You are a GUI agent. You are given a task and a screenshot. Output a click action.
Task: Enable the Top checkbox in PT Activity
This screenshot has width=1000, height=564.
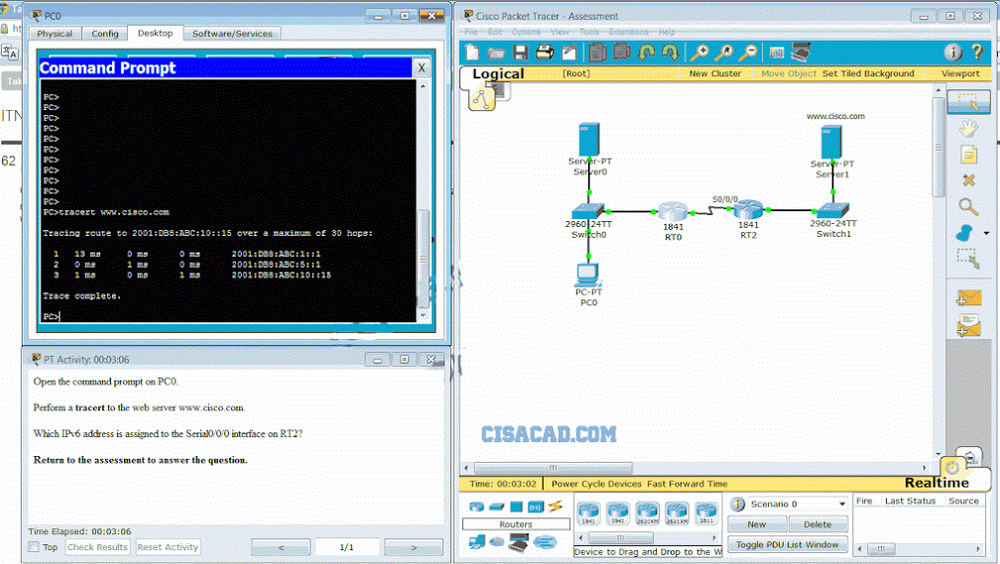pyautogui.click(x=35, y=547)
